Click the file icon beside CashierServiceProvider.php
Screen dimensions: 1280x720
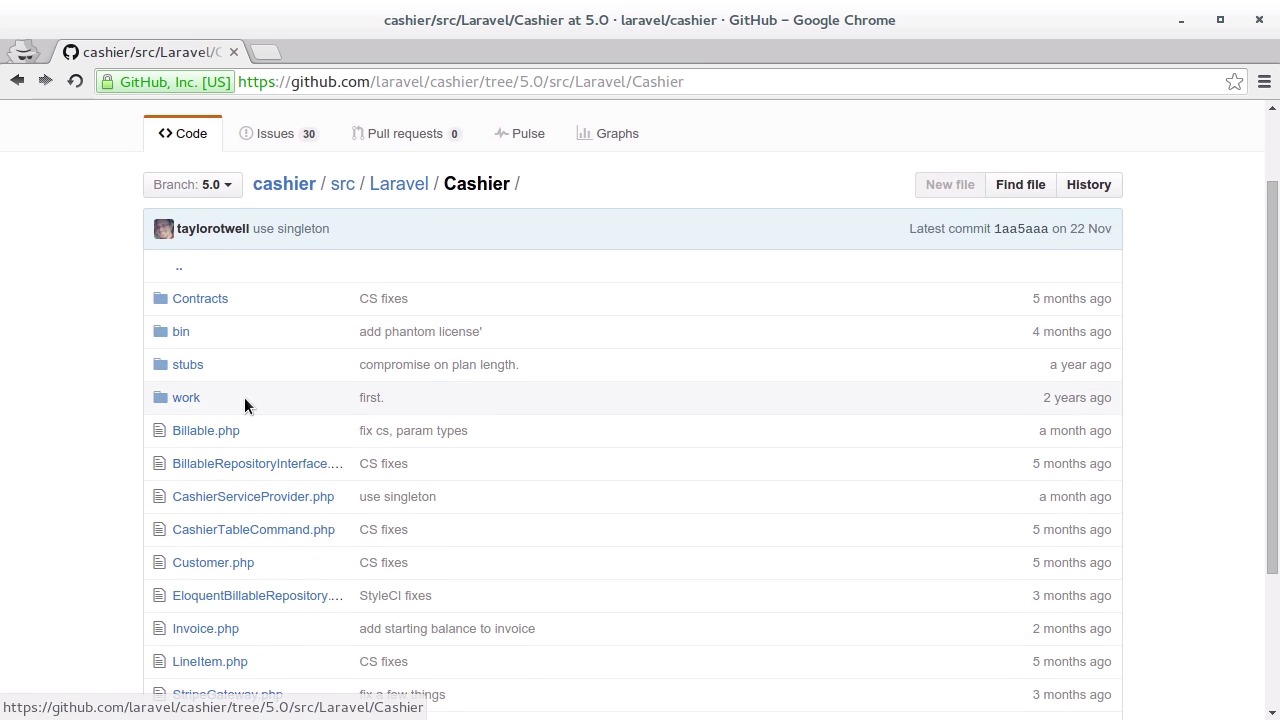[x=159, y=496]
